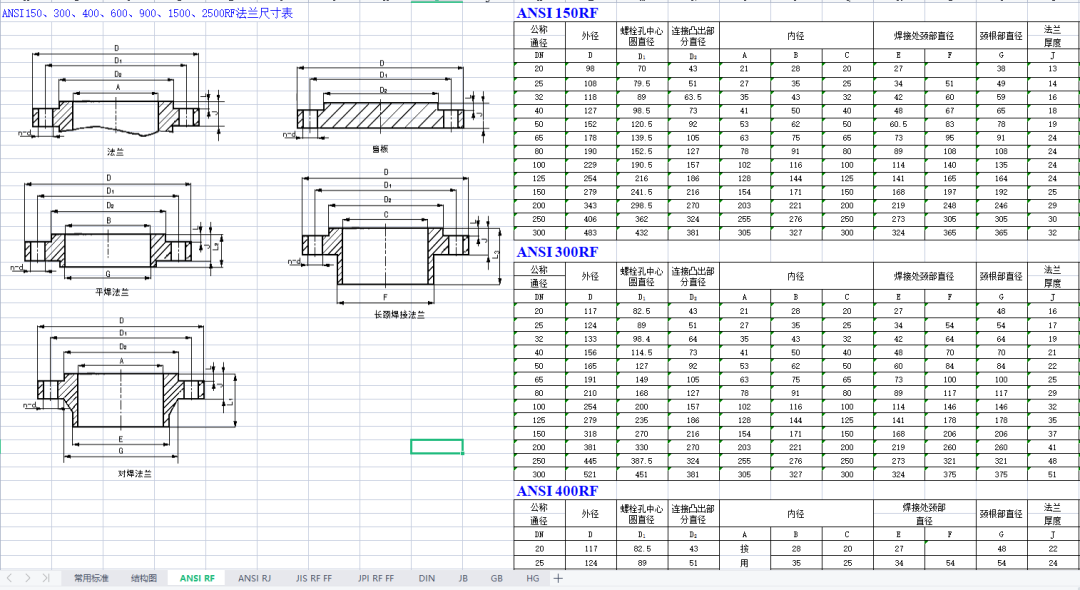Click the 'DN' header cell in ANSI 300RF table
The height and width of the screenshot is (590, 1080).
click(539, 297)
